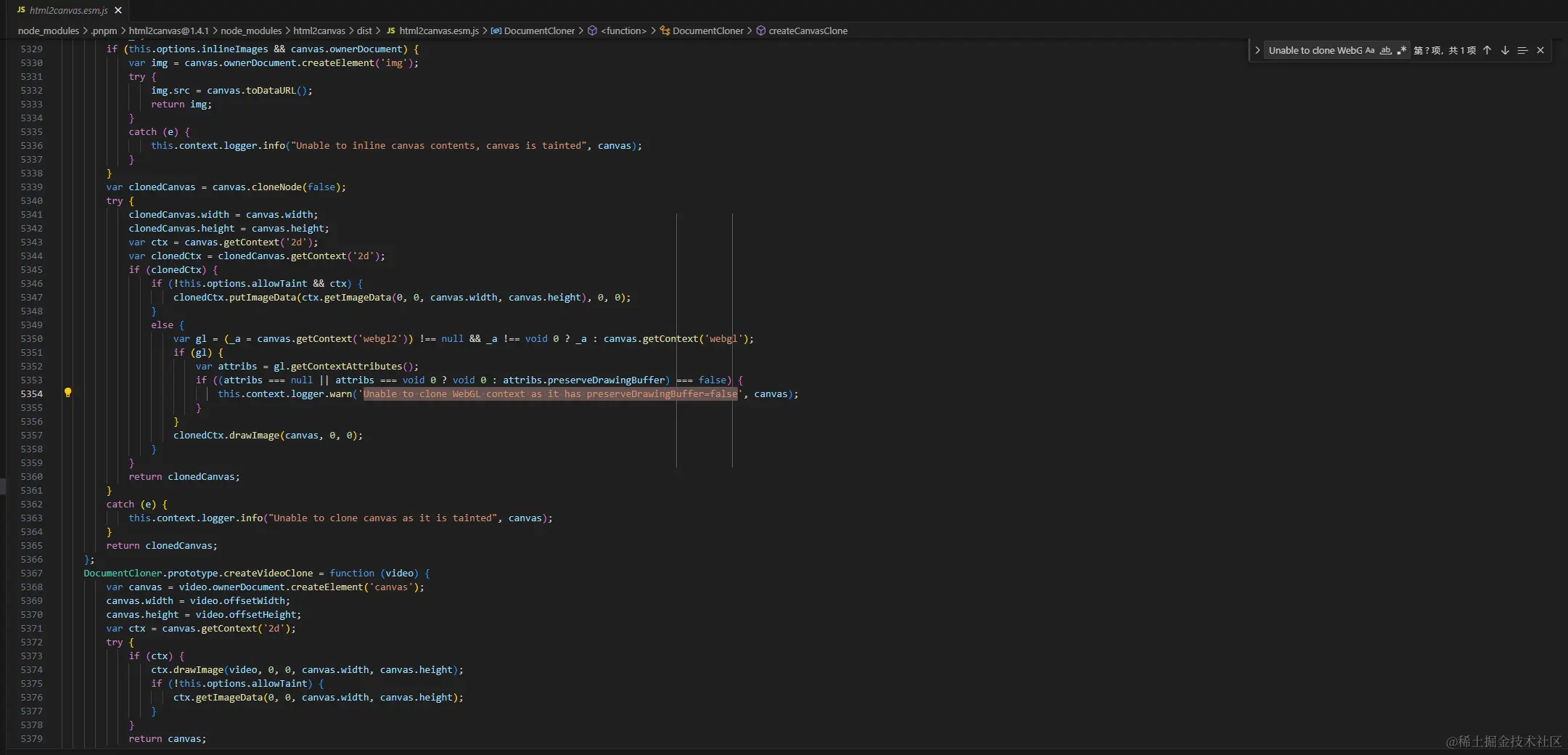Click line number 5354 in the gutter

click(31, 393)
